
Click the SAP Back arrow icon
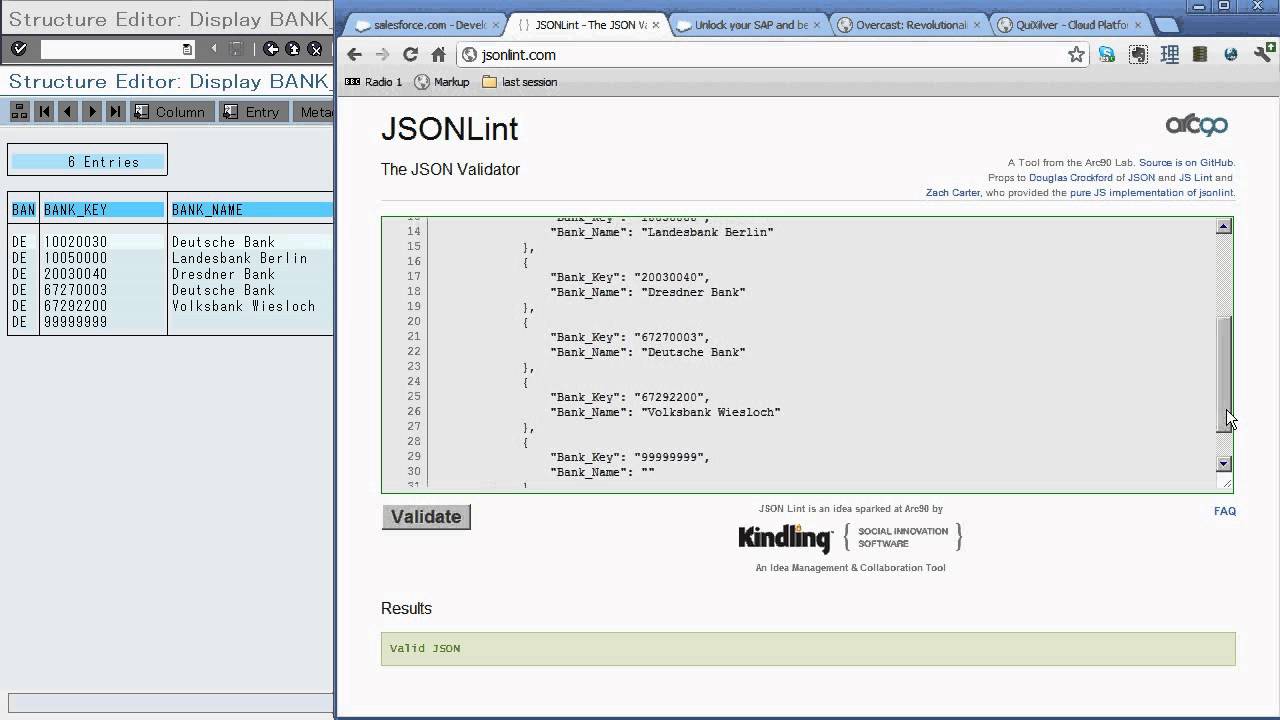pos(271,49)
